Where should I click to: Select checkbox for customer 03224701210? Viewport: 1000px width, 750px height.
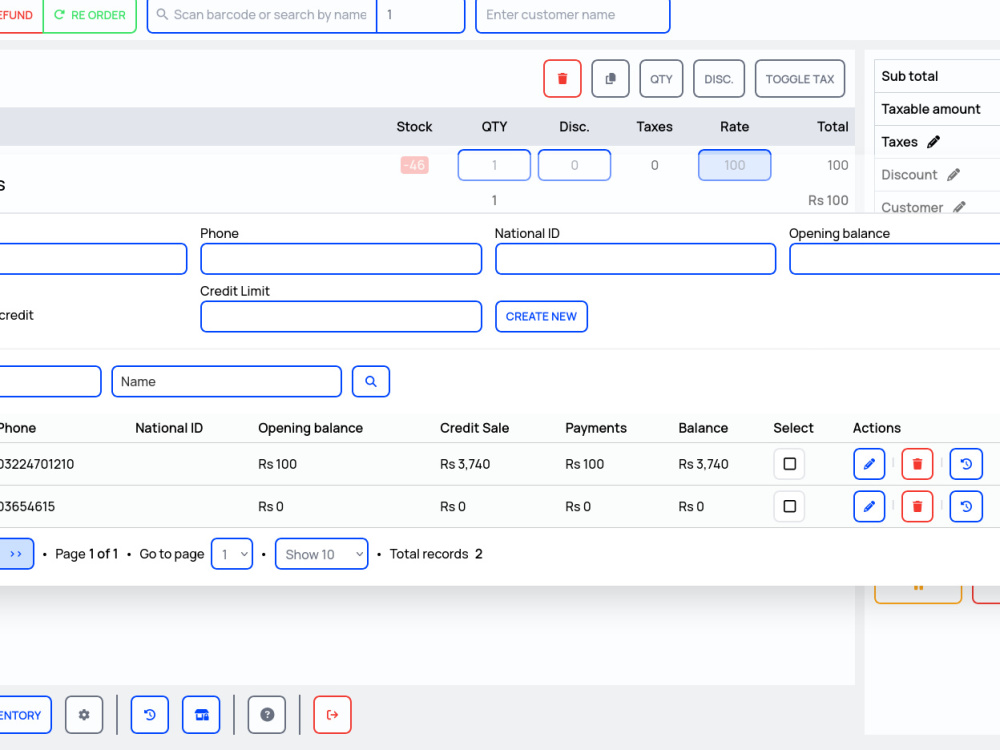[789, 464]
